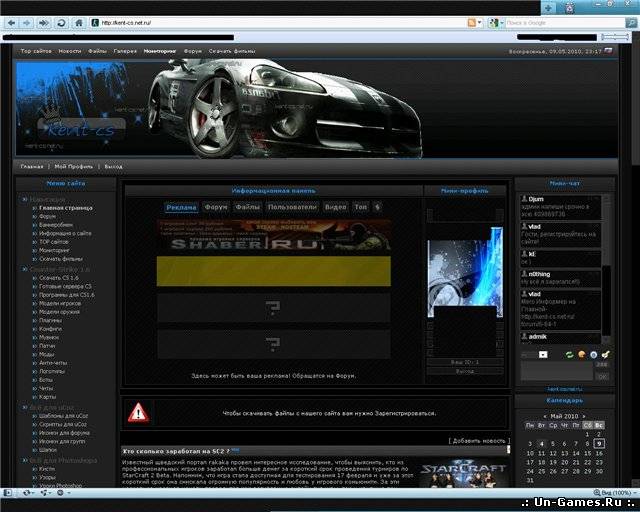Click the green refresh icon in mini-chat
This screenshot has height=512, width=640.
coord(569,354)
